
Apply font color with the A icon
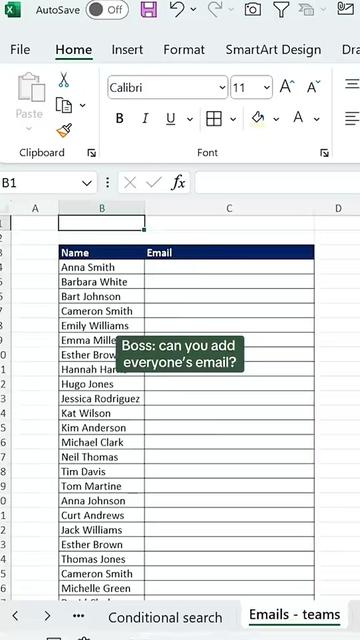pyautogui.click(x=298, y=118)
